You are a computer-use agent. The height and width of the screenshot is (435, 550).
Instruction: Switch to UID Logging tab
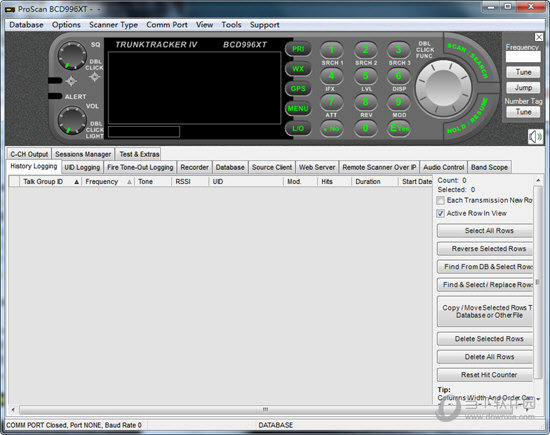pos(82,167)
